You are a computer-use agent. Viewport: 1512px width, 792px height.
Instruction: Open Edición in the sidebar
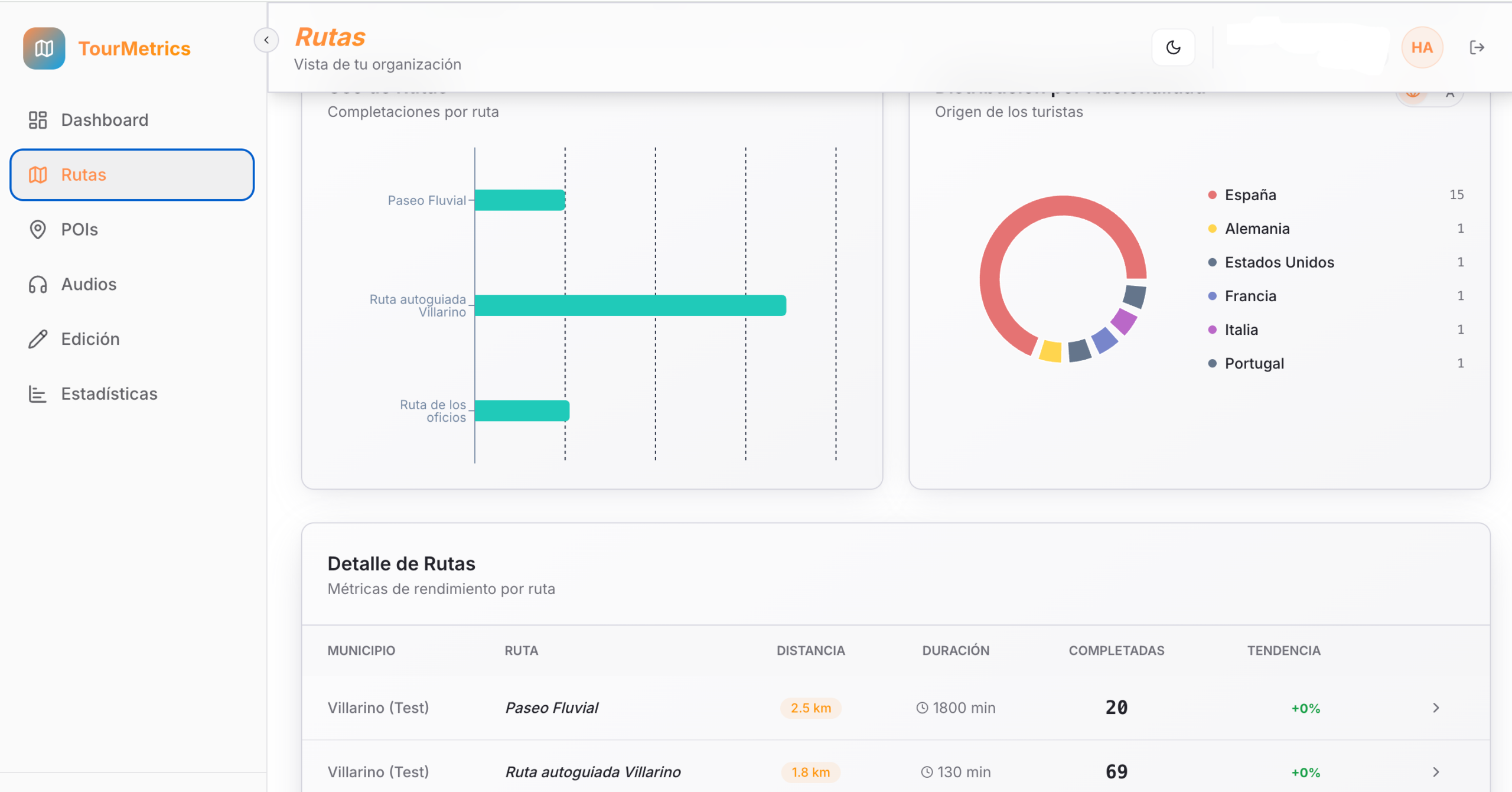tap(132, 339)
